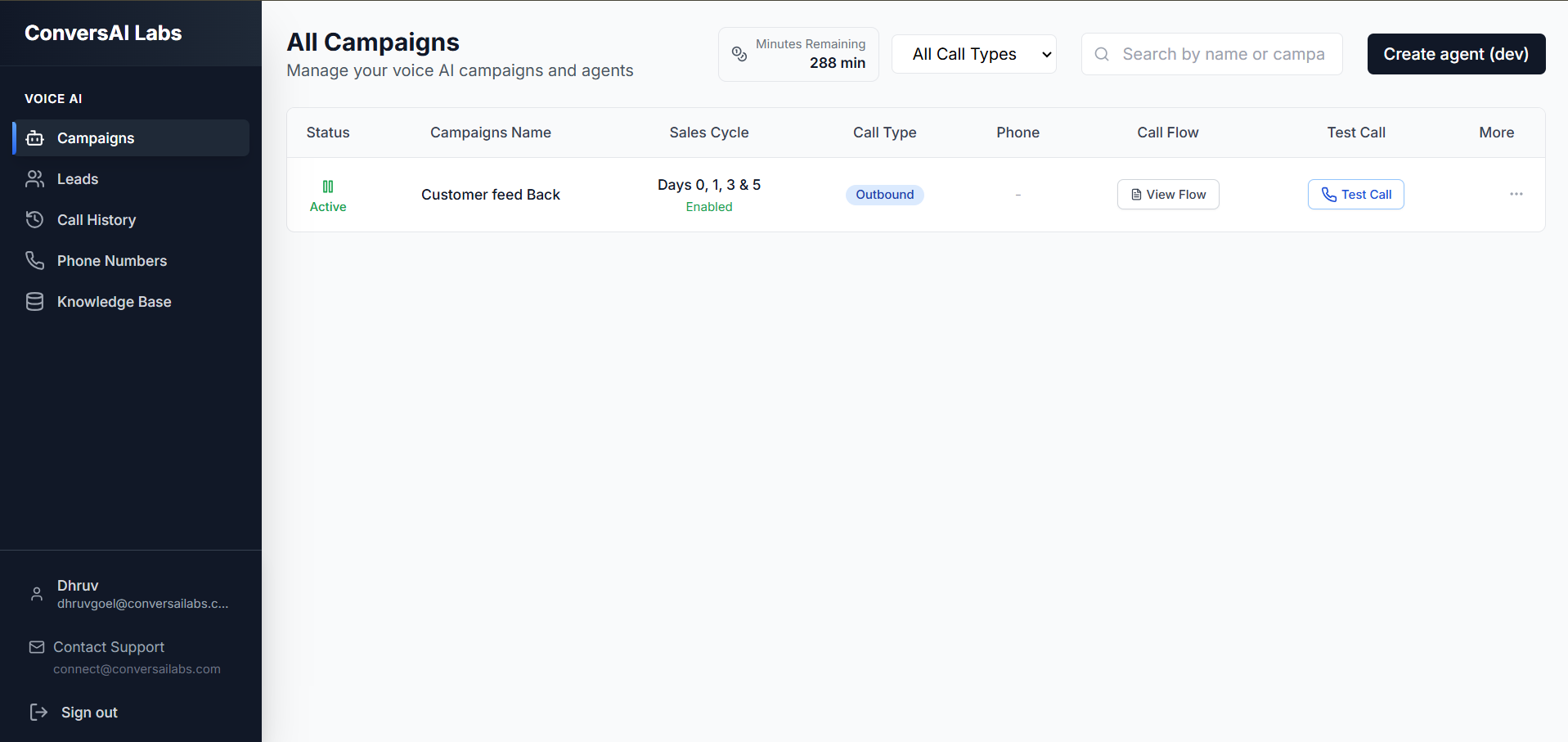Pause campaign using green Active status icon
The width and height of the screenshot is (1568, 742).
328,187
